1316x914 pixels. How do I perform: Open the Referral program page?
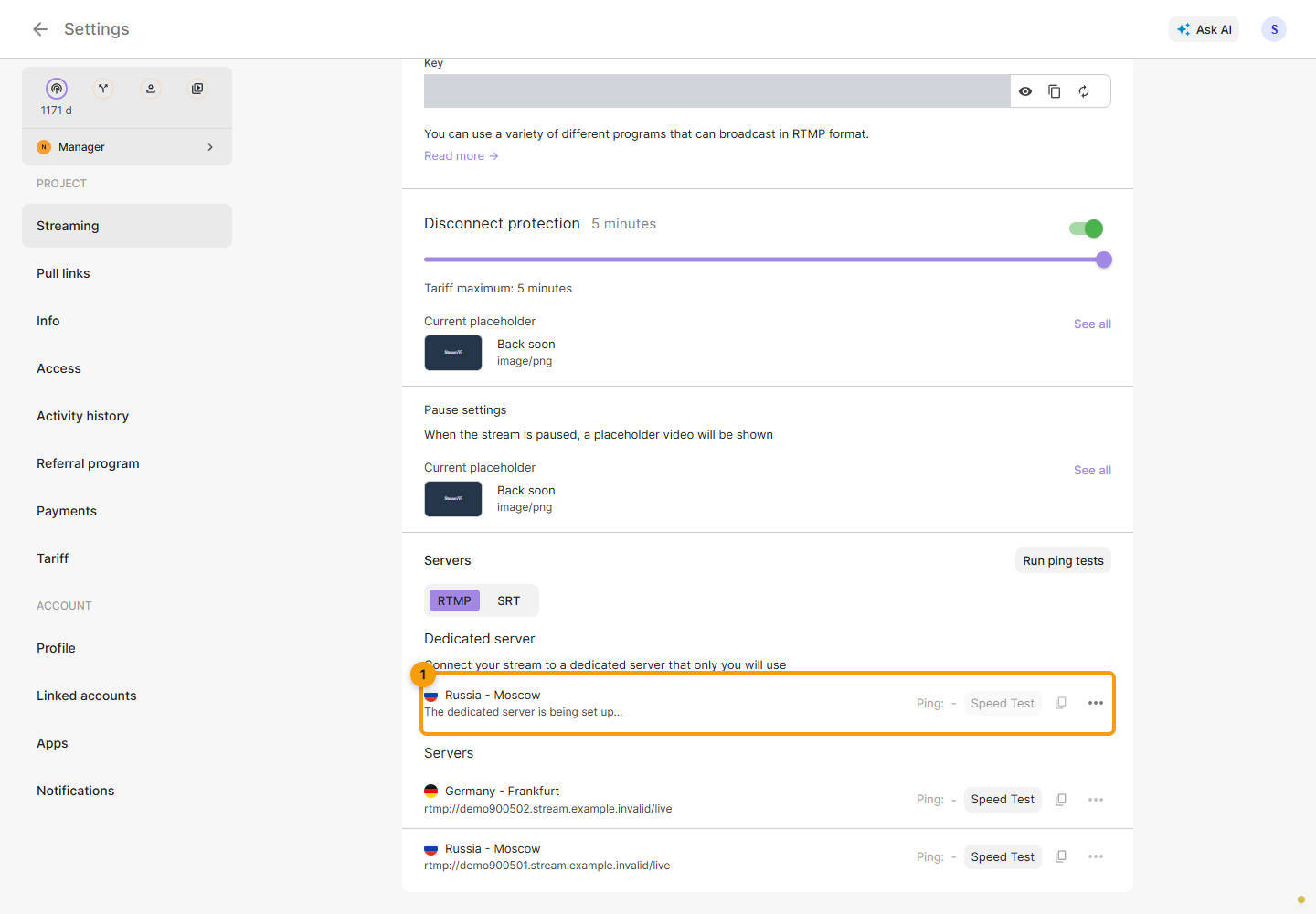pos(127,463)
